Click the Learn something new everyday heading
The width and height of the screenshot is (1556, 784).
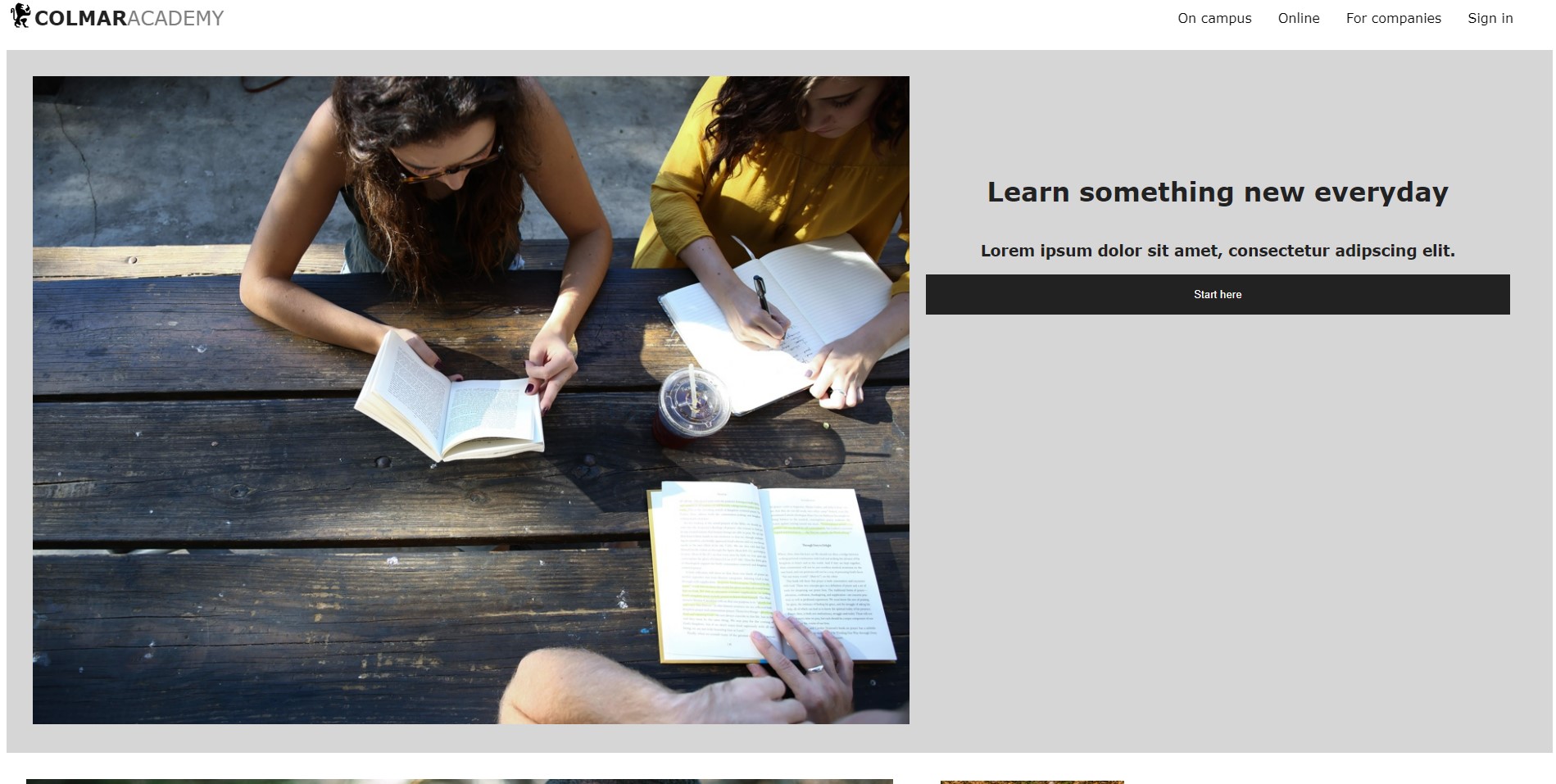pyautogui.click(x=1218, y=192)
